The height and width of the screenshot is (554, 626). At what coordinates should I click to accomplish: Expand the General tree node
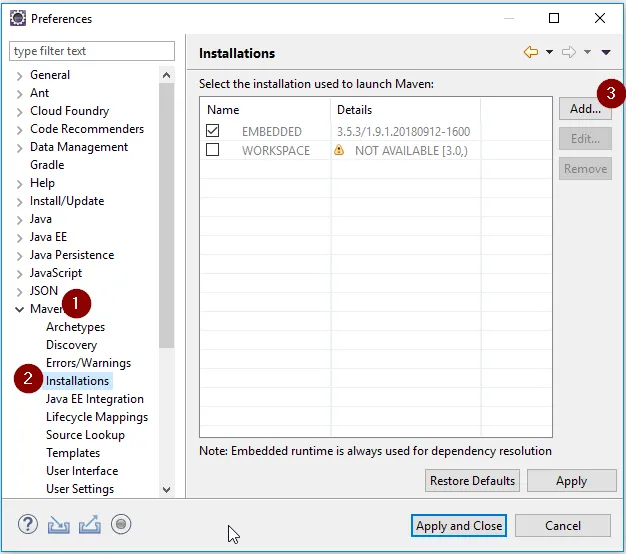point(20,75)
